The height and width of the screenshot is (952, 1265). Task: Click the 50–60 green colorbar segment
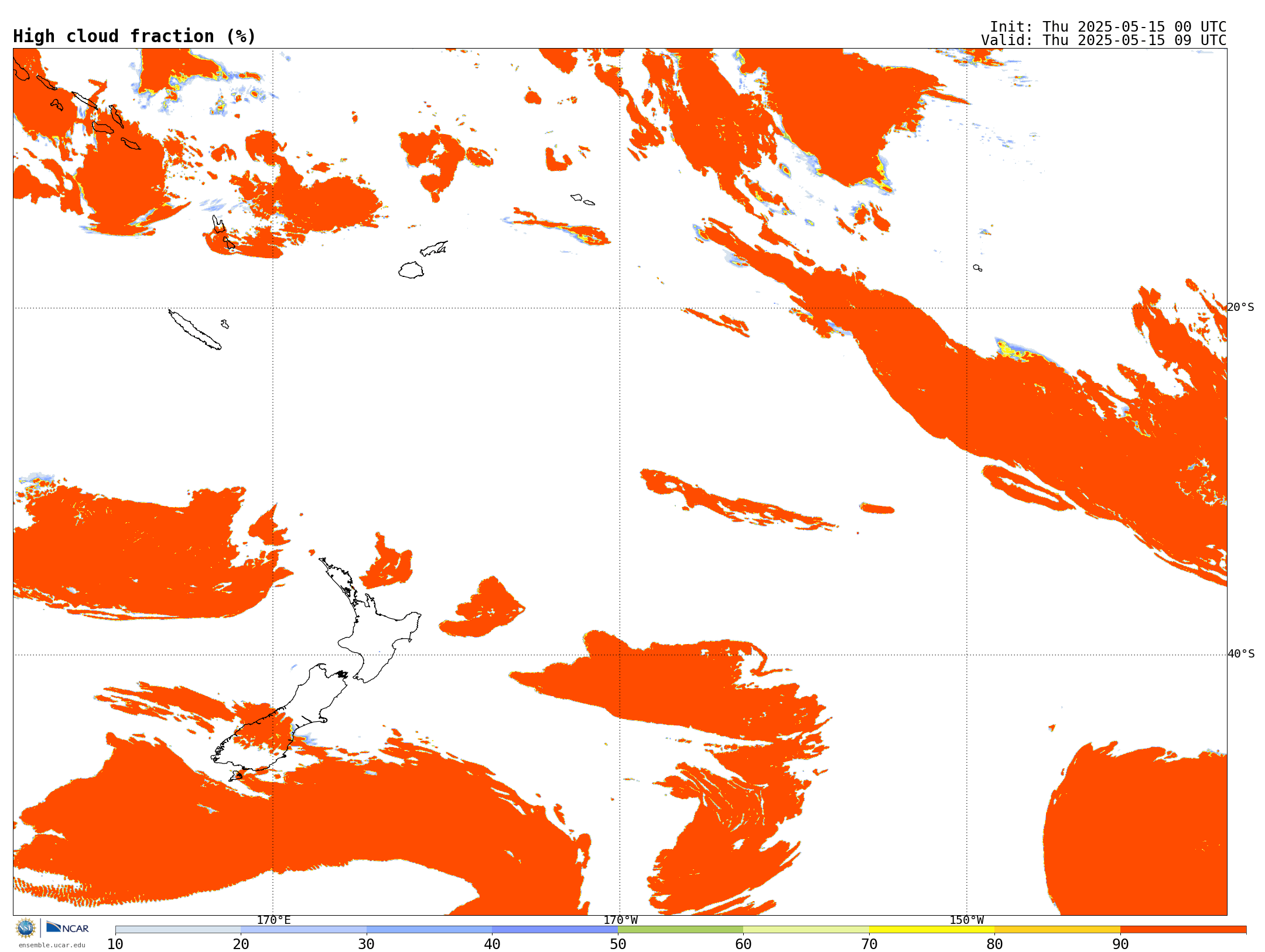(681, 930)
